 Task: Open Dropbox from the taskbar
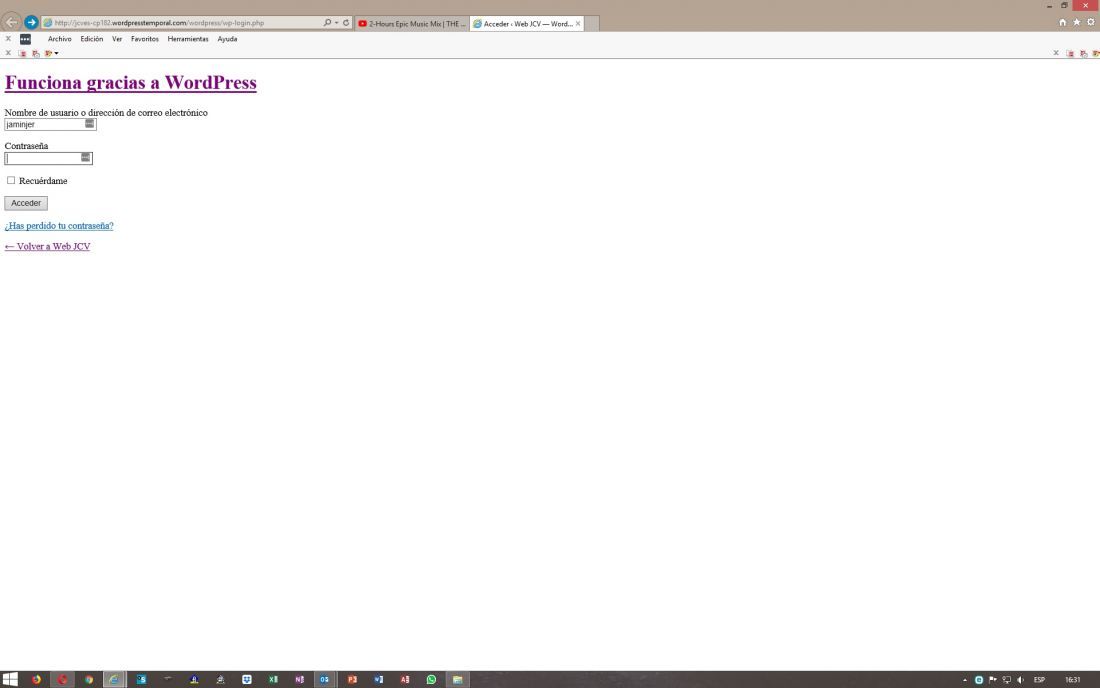(x=246, y=679)
